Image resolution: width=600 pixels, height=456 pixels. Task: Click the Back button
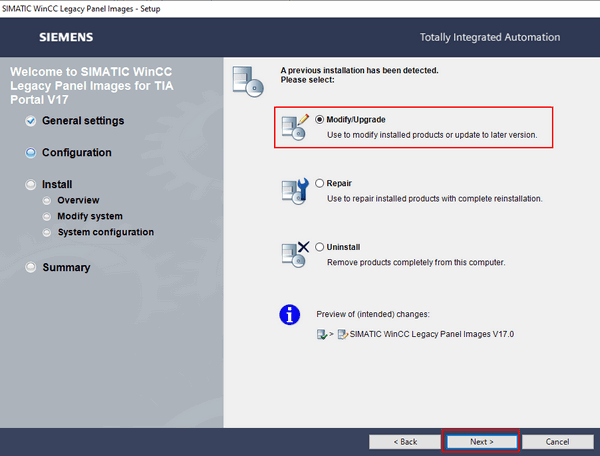coord(405,442)
